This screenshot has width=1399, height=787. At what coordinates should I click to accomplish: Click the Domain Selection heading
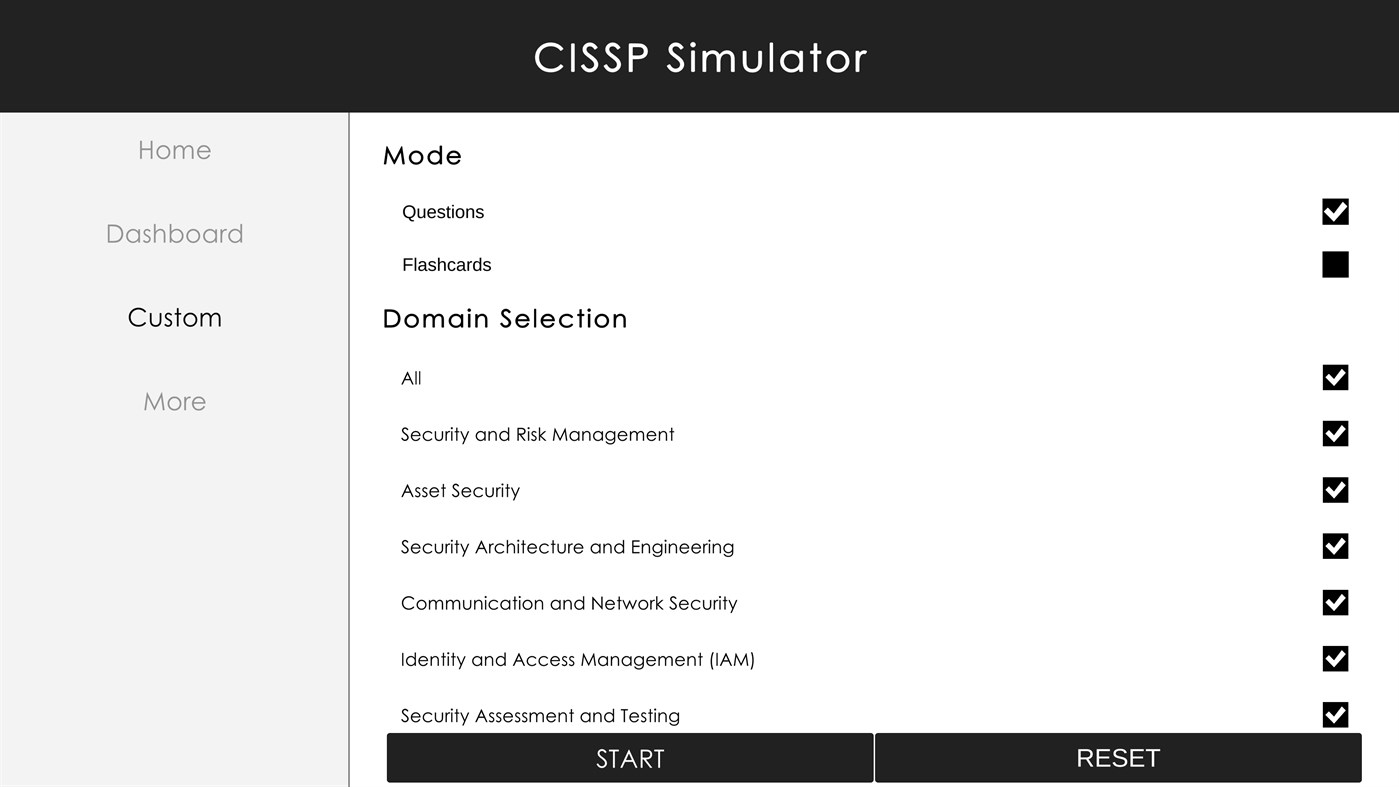tap(504, 318)
